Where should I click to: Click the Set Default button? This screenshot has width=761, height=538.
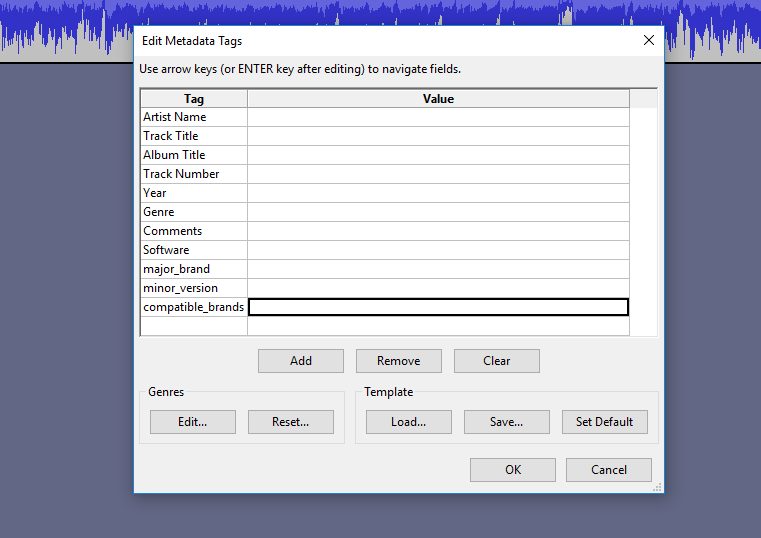tap(605, 422)
